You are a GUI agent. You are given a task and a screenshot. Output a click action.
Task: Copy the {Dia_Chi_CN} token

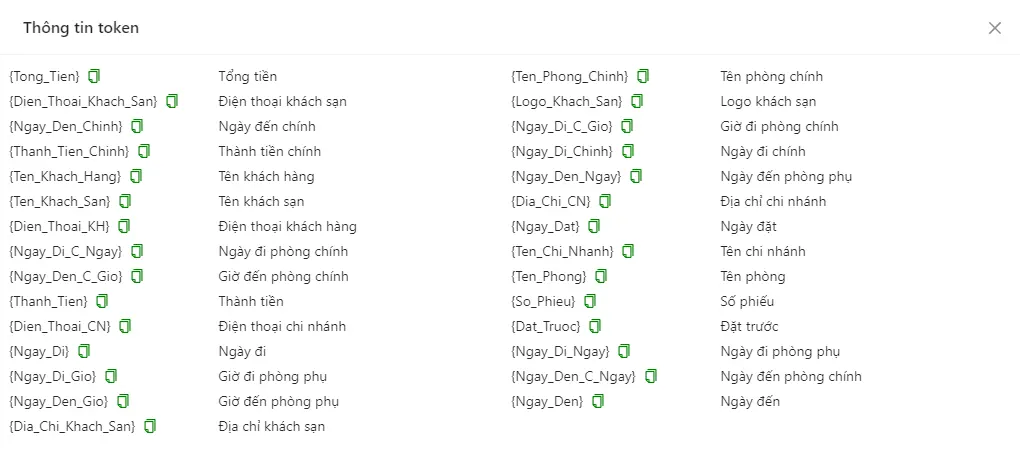pyautogui.click(x=606, y=201)
